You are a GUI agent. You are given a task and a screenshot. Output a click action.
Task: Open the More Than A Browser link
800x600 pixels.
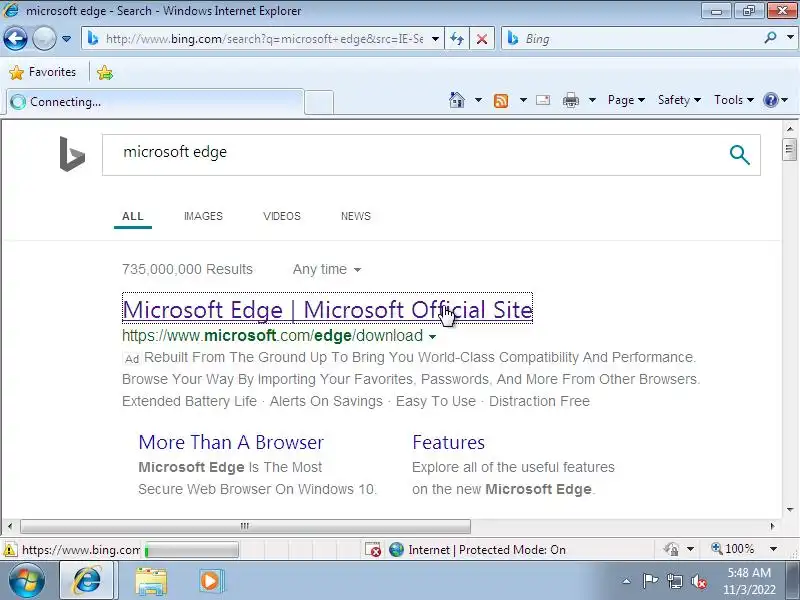click(x=231, y=442)
